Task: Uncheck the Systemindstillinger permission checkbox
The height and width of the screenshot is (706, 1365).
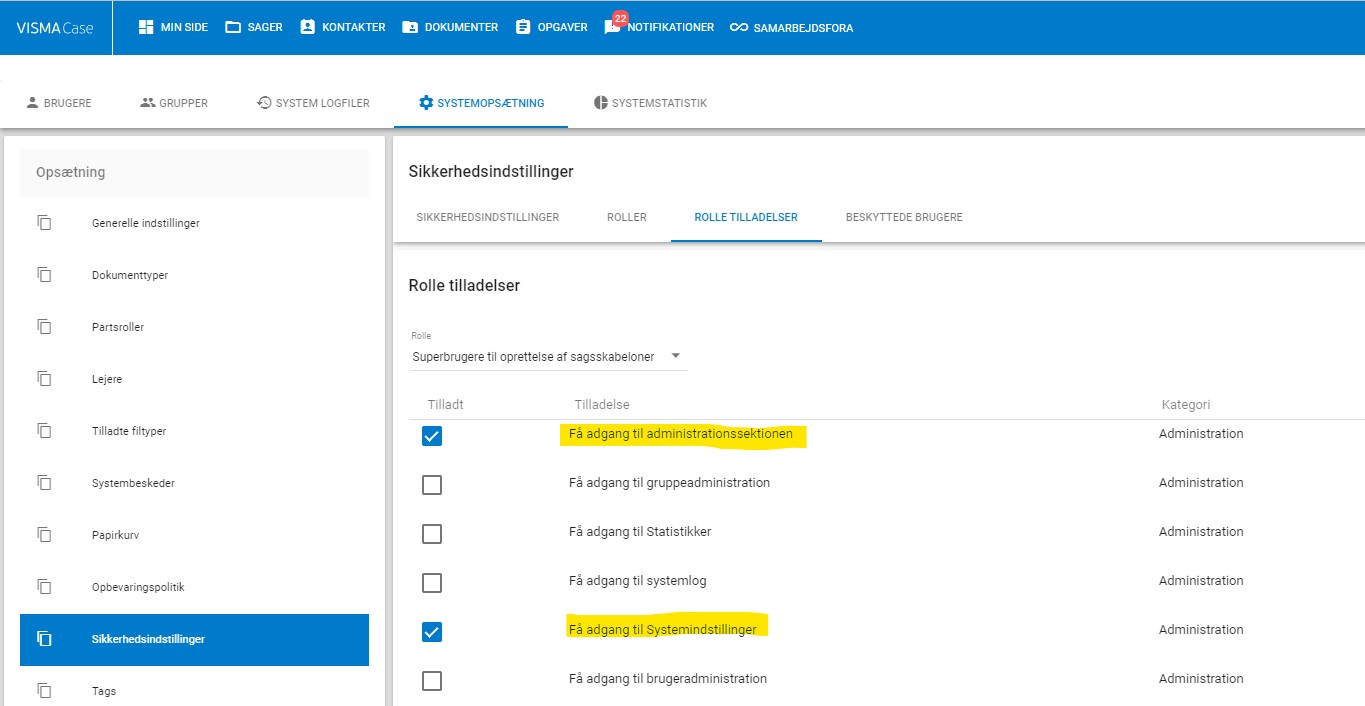Action: 432,632
